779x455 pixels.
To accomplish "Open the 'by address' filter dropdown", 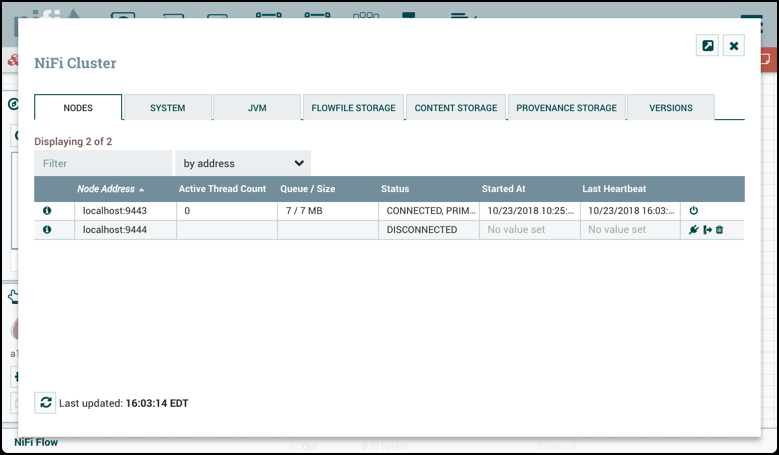I will click(243, 163).
